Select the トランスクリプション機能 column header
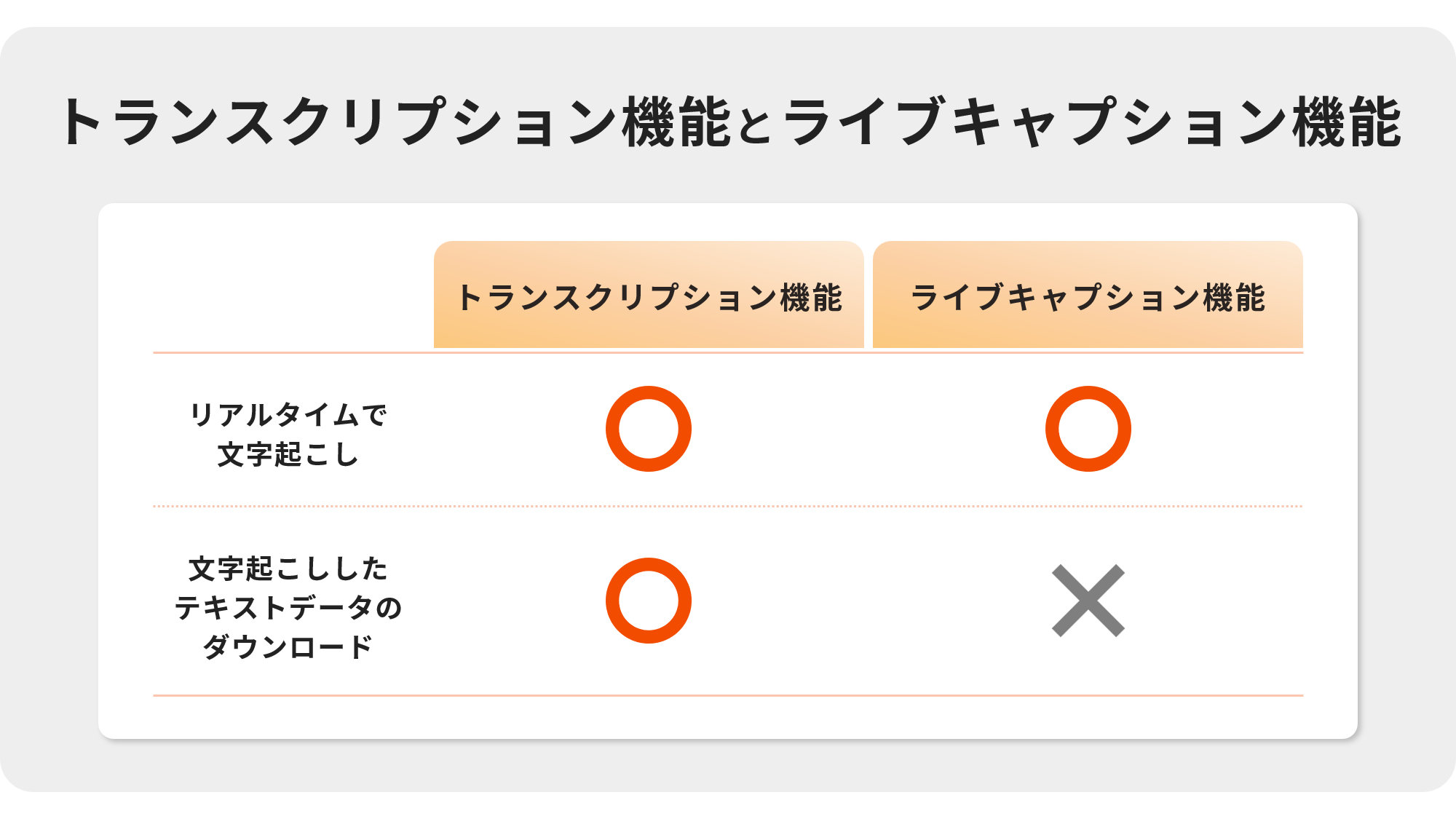The image size is (1456, 819). click(649, 297)
